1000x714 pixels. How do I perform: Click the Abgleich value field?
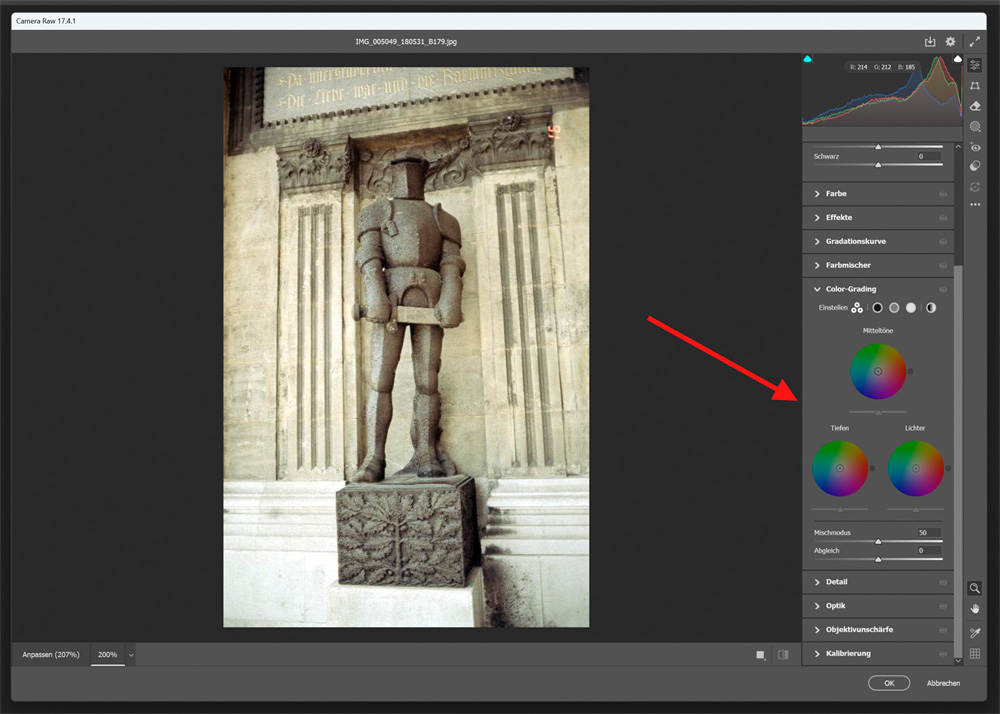pos(929,550)
